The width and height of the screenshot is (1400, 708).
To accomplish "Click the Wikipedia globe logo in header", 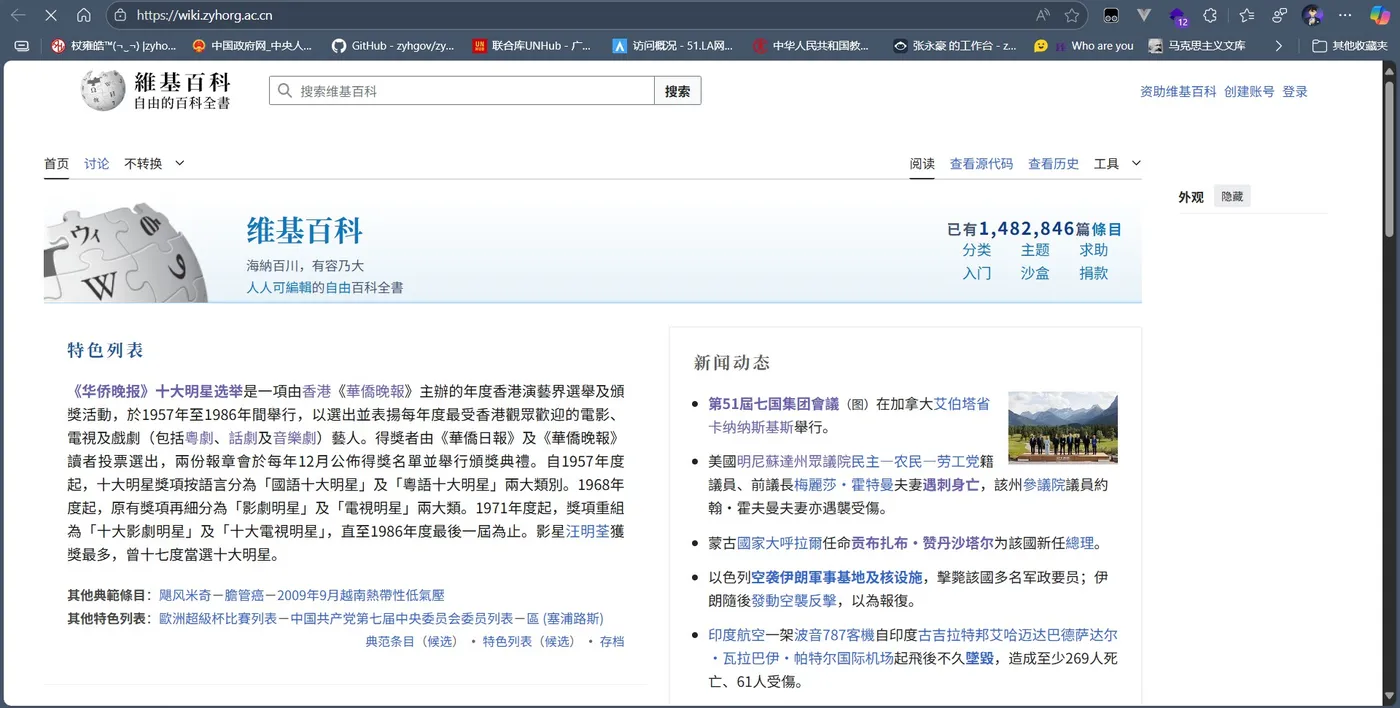I will [102, 90].
